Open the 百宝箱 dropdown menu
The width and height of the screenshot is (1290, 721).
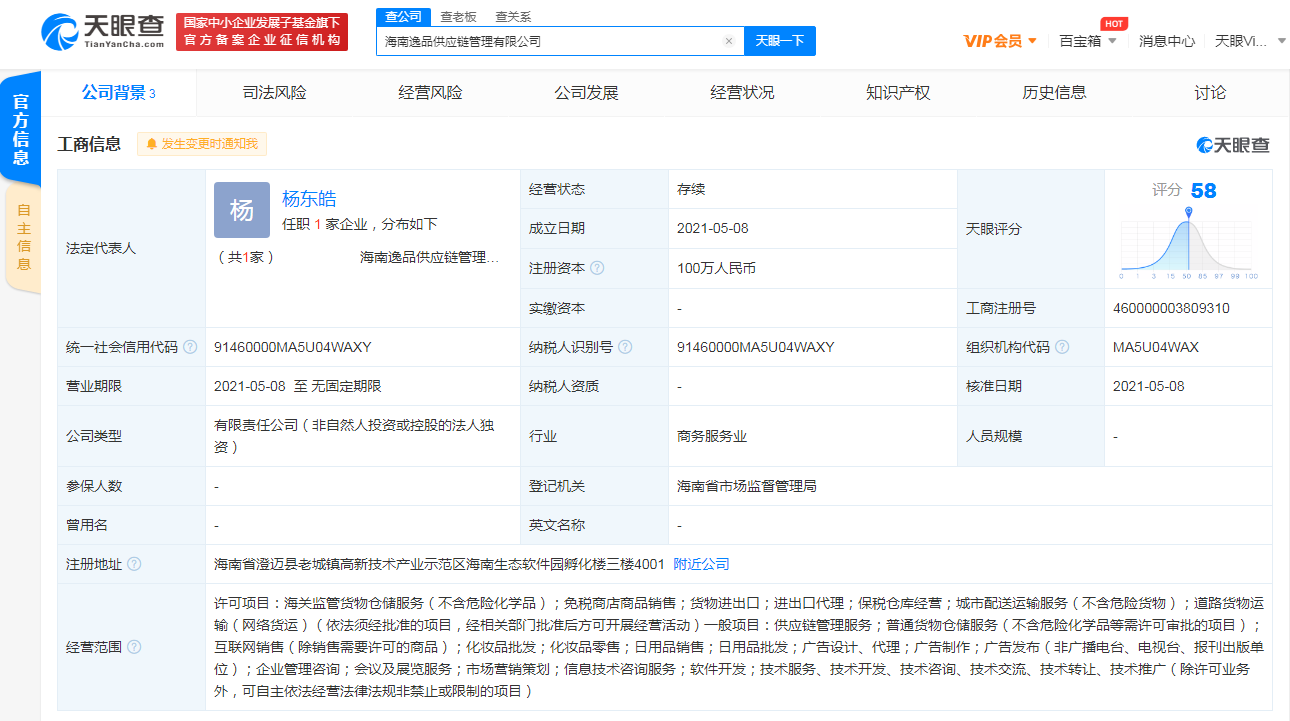tap(1088, 41)
